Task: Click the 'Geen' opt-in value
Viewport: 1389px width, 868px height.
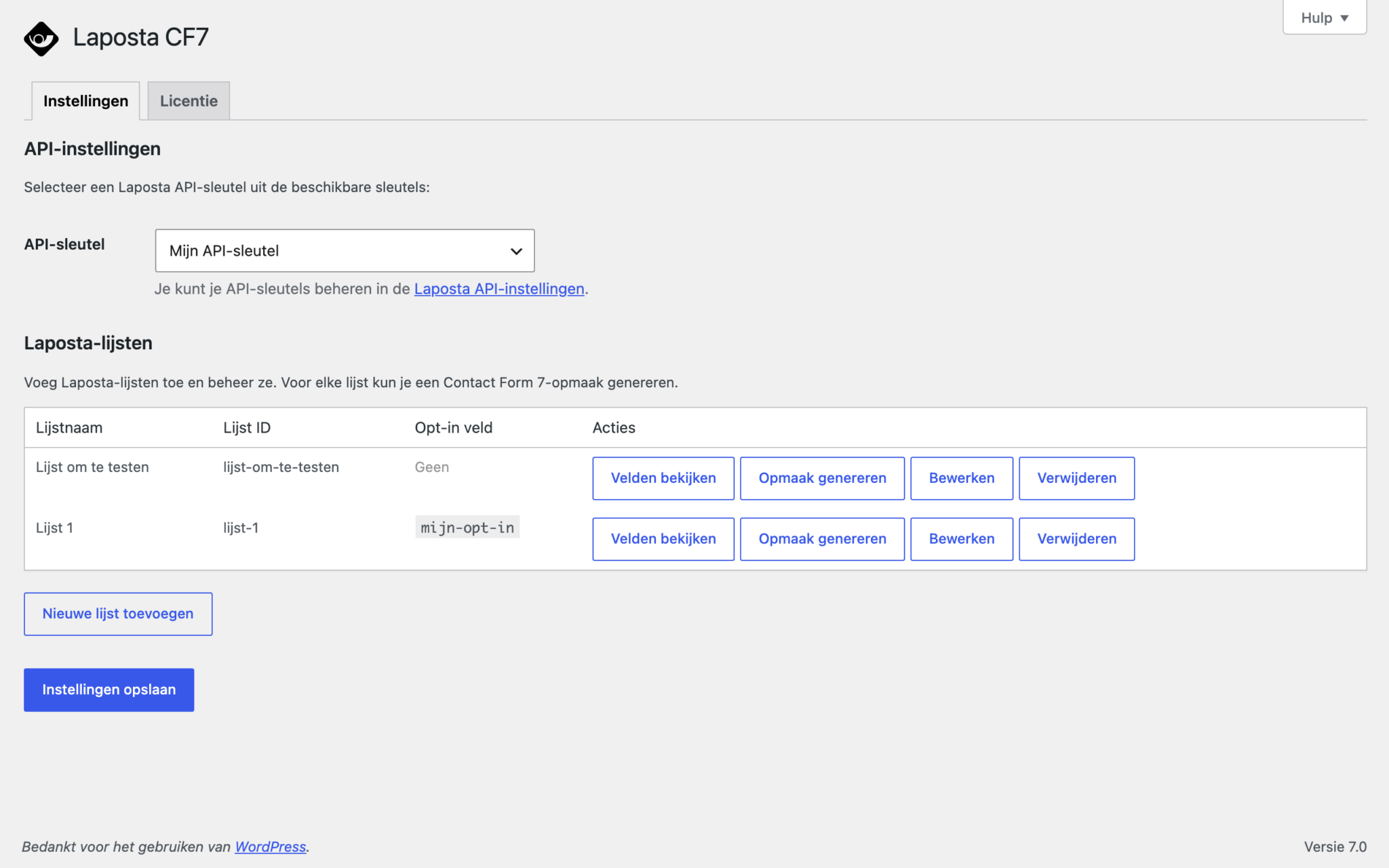Action: [432, 467]
